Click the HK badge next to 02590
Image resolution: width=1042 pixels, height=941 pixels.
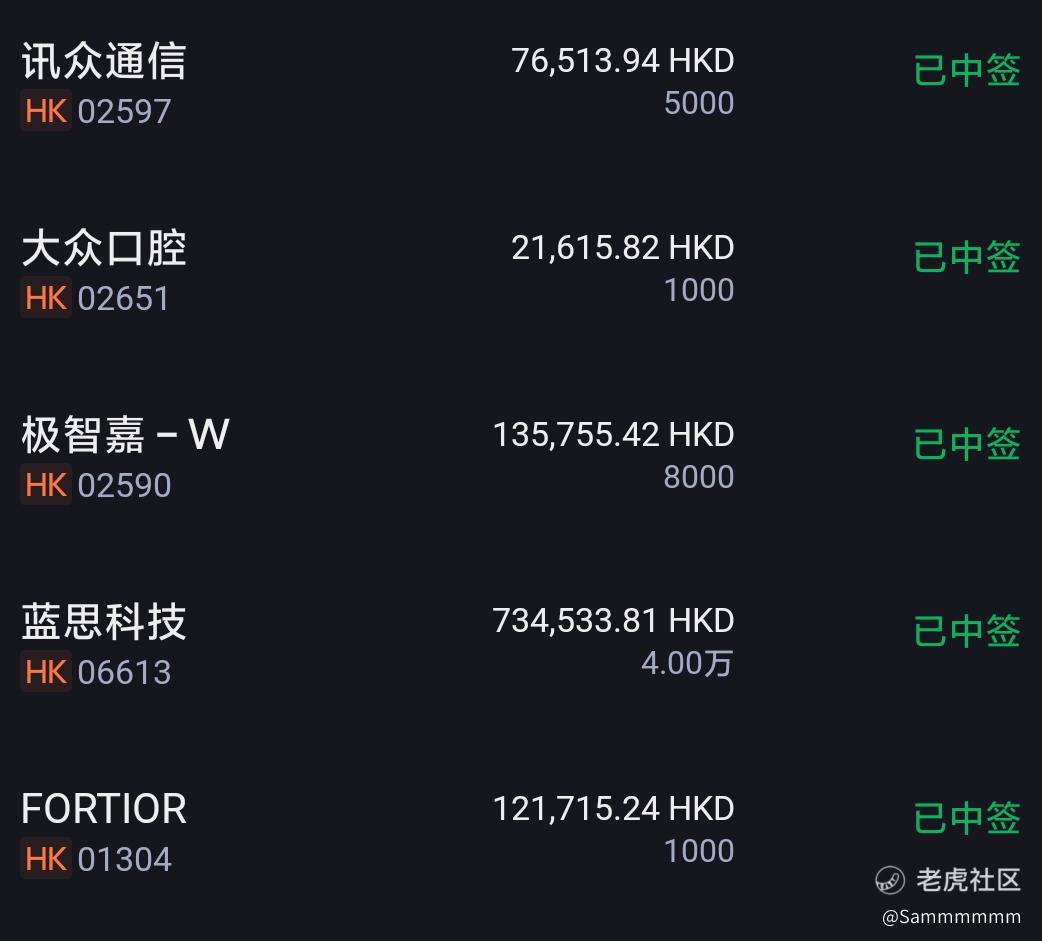tap(46, 484)
